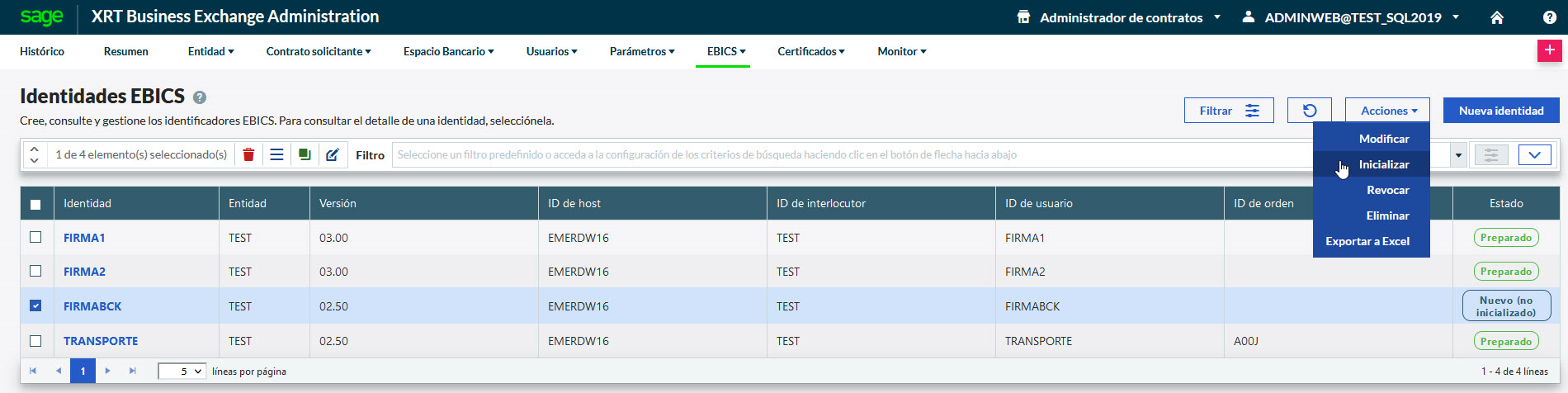Click the edit pencil icon in toolbar
This screenshot has height=393, width=1568.
(x=332, y=154)
